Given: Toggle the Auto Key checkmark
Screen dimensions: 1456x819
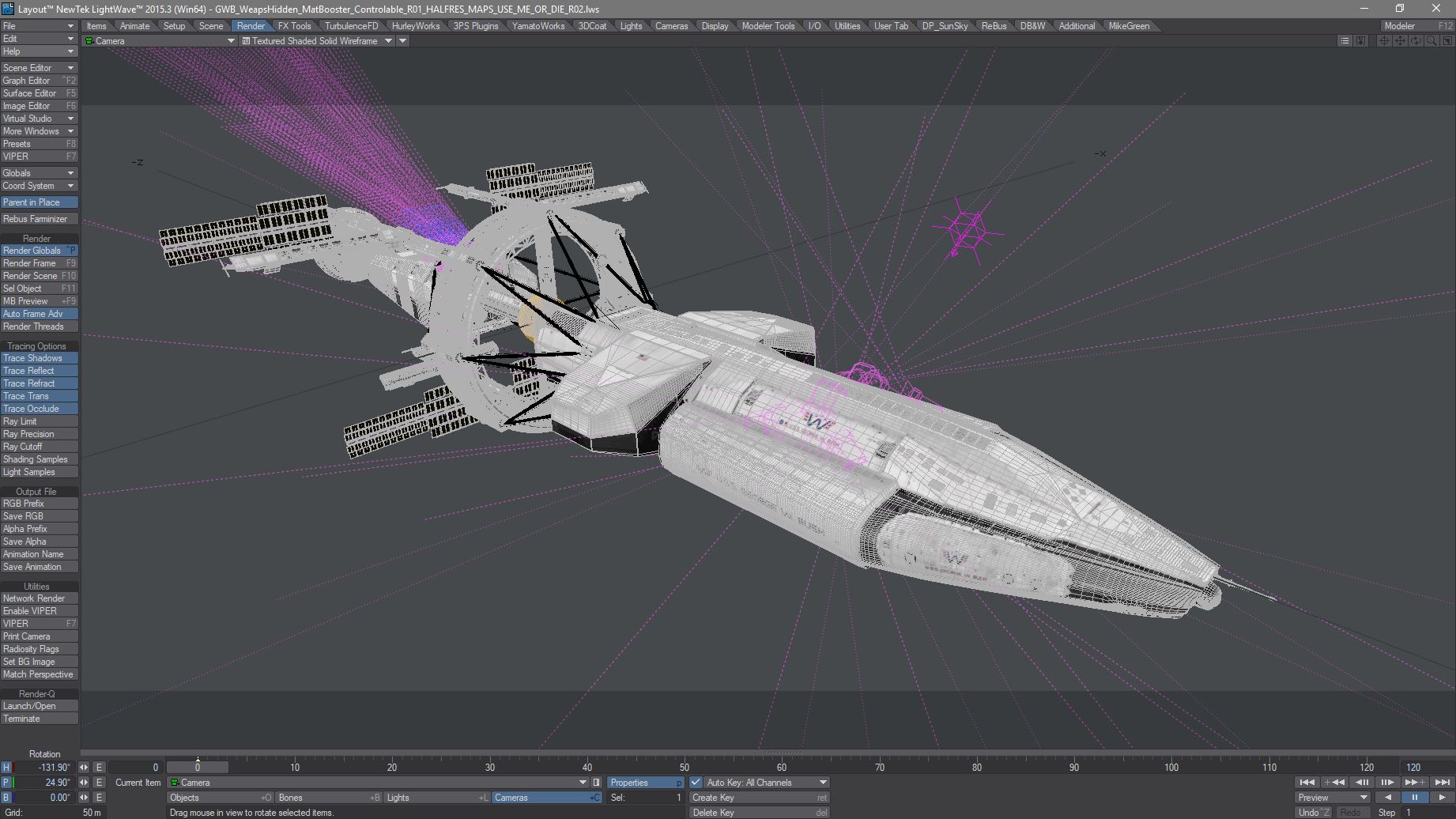Looking at the screenshot, I should 696,783.
